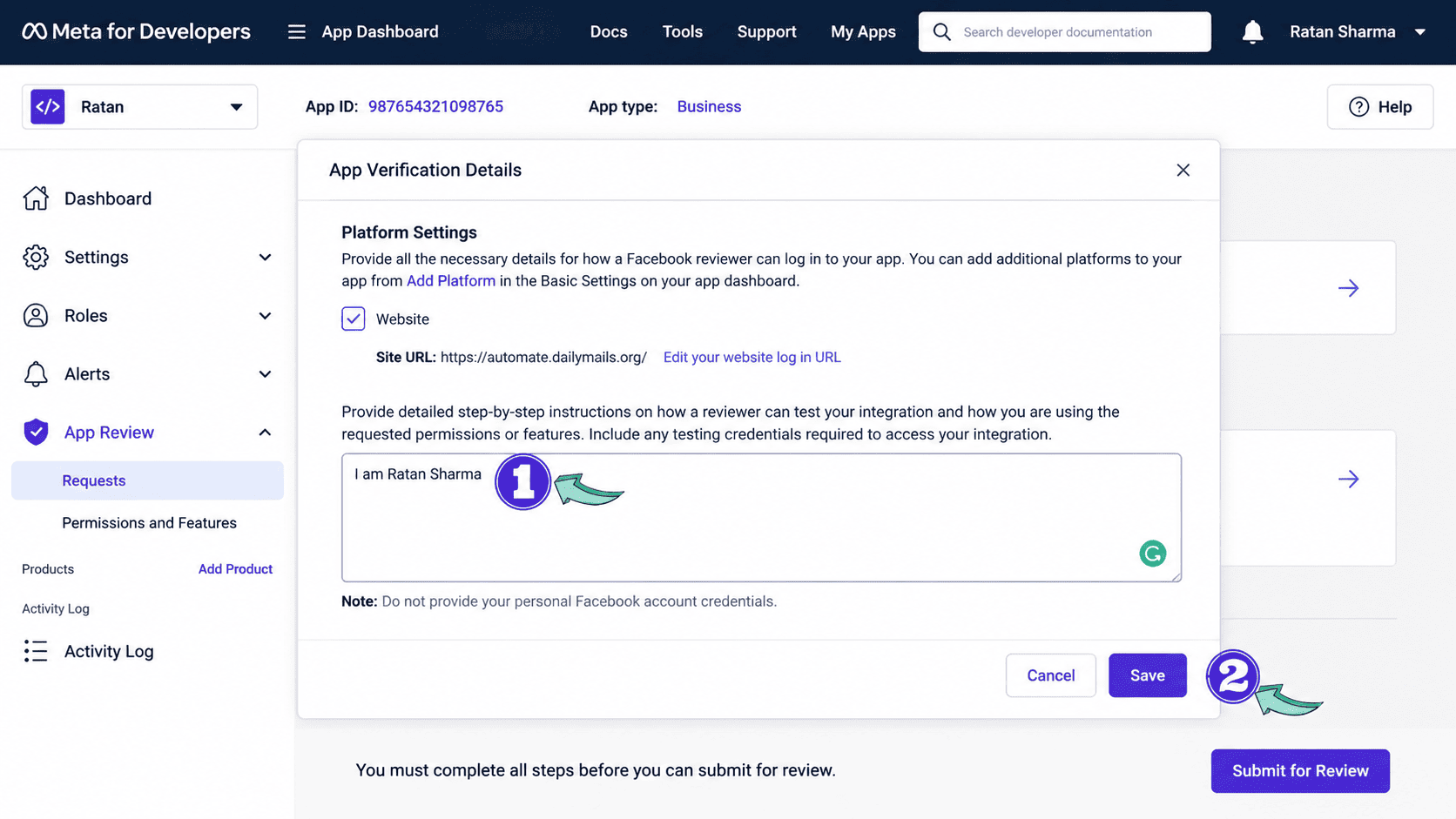Click the Roles person icon
This screenshot has width=1456, height=819.
tap(36, 315)
